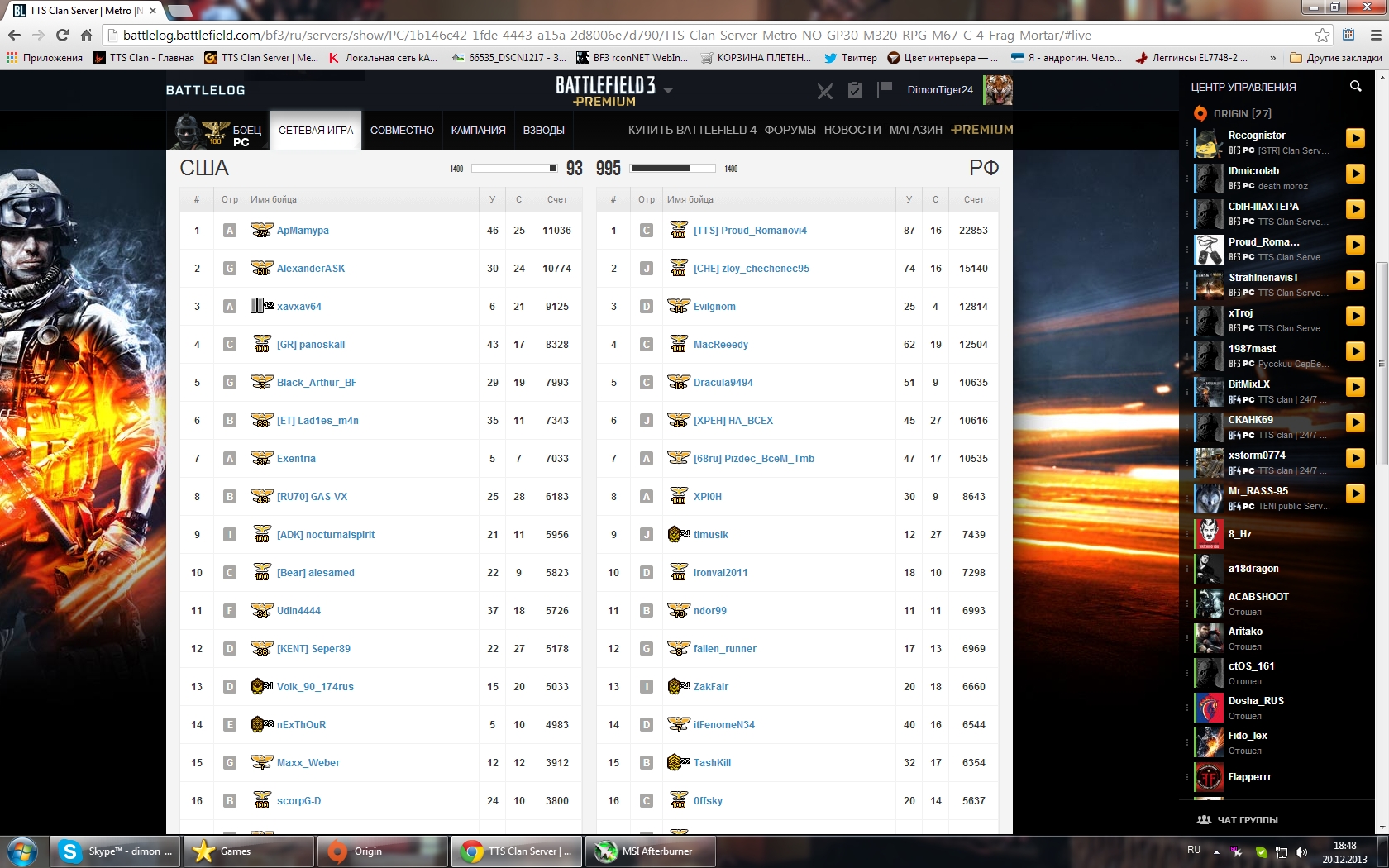Switch to the Сетевая игра tab
Image resolution: width=1389 pixels, height=868 pixels.
(316, 131)
